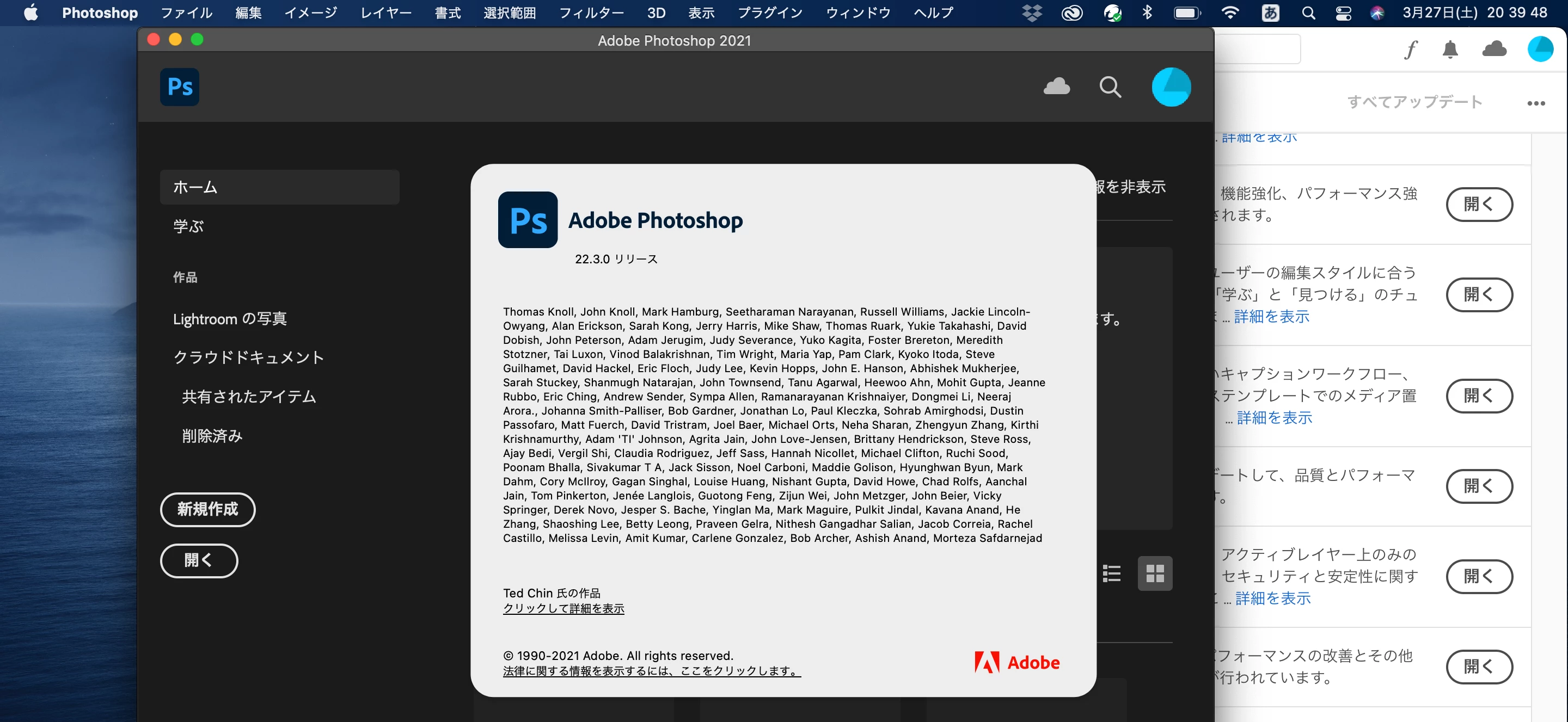Viewport: 1568px width, 722px height.
Task: Open クラウドドキュメント in the sidebar
Action: [x=248, y=357]
